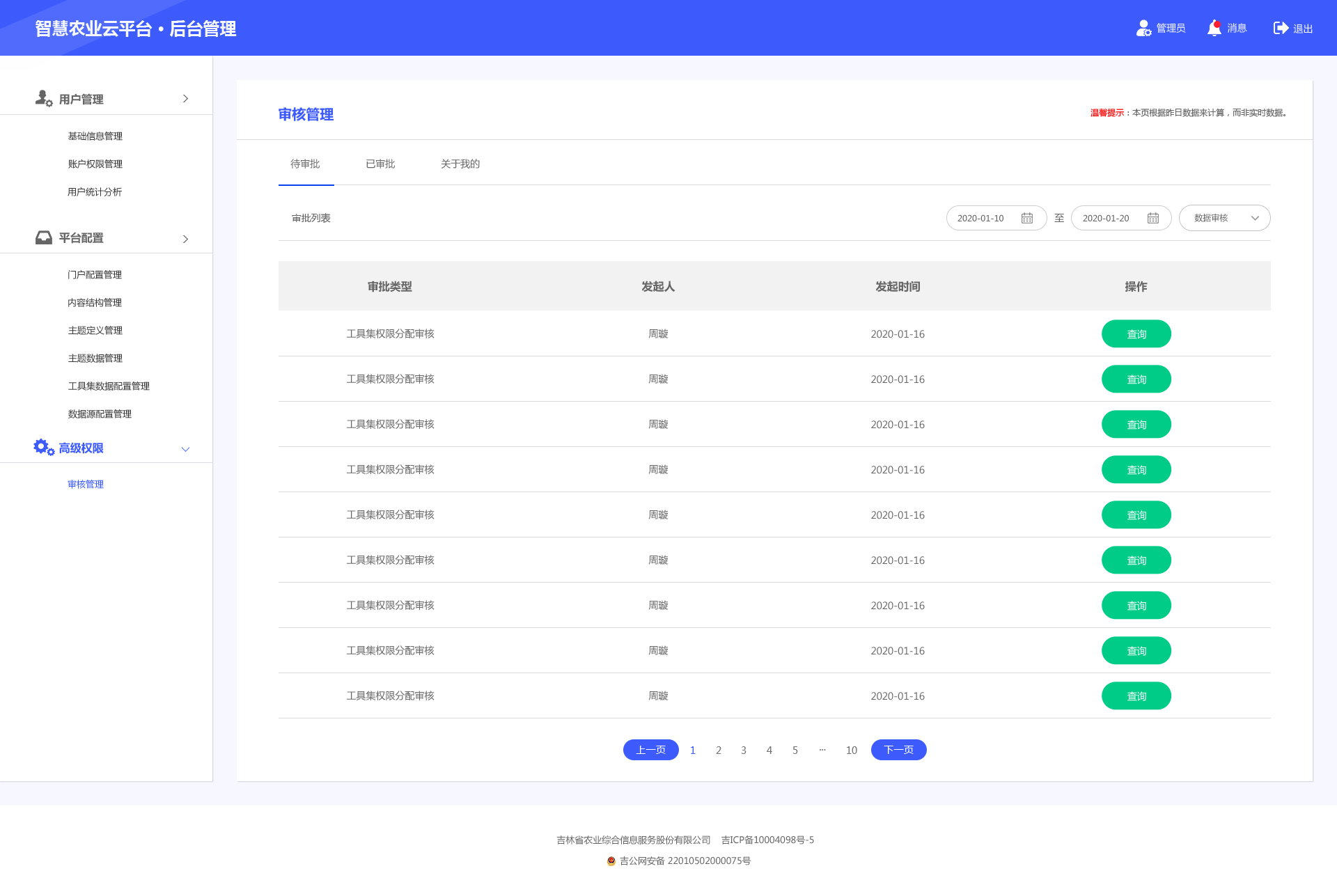The image size is (1337, 896).
Task: Open 主题定义管理 in sidebar
Action: pyautogui.click(x=95, y=330)
